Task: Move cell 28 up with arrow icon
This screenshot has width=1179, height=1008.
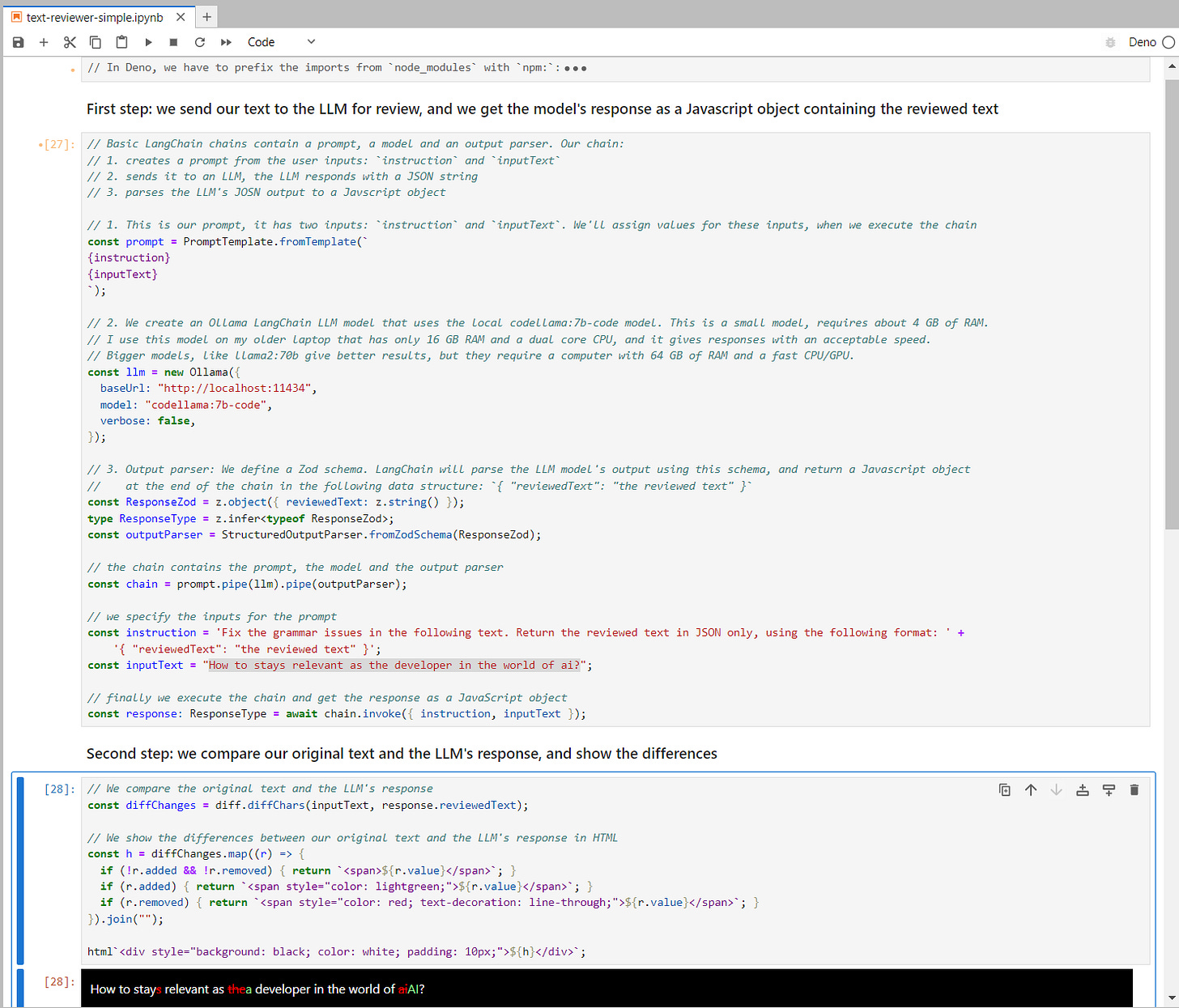Action: click(1031, 789)
